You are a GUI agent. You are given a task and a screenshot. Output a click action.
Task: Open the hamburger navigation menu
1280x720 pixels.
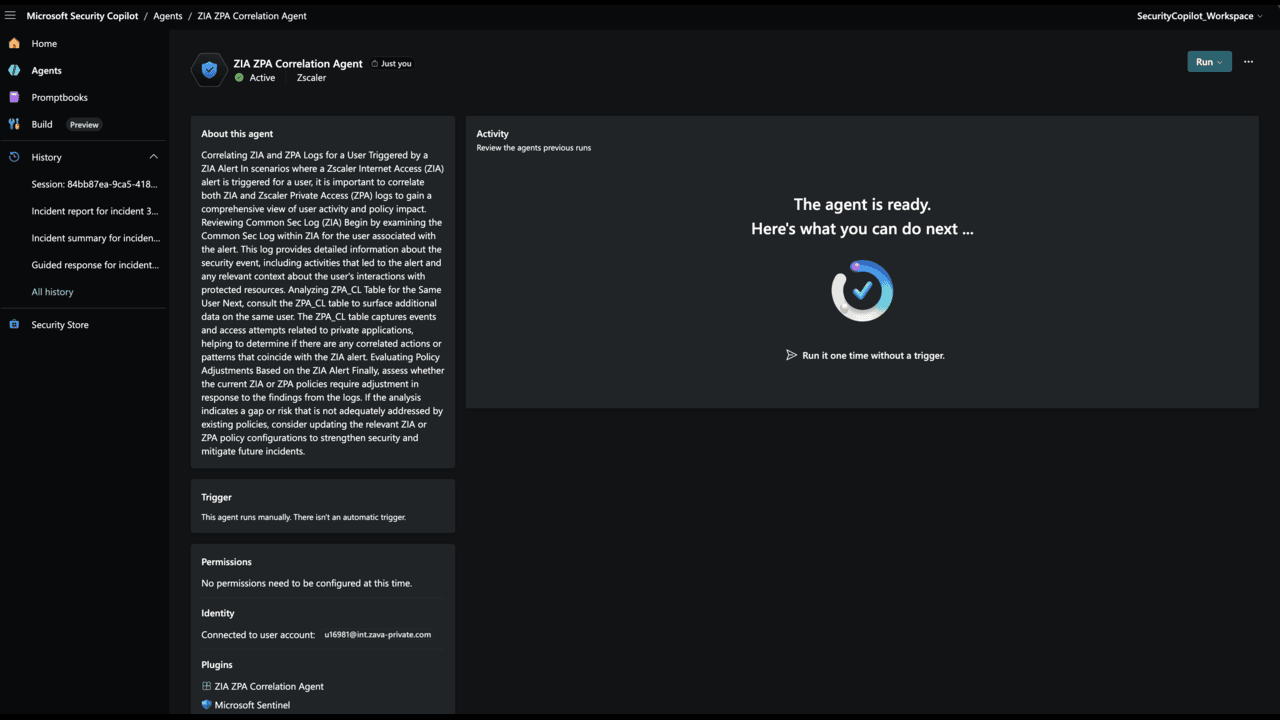click(x=10, y=16)
